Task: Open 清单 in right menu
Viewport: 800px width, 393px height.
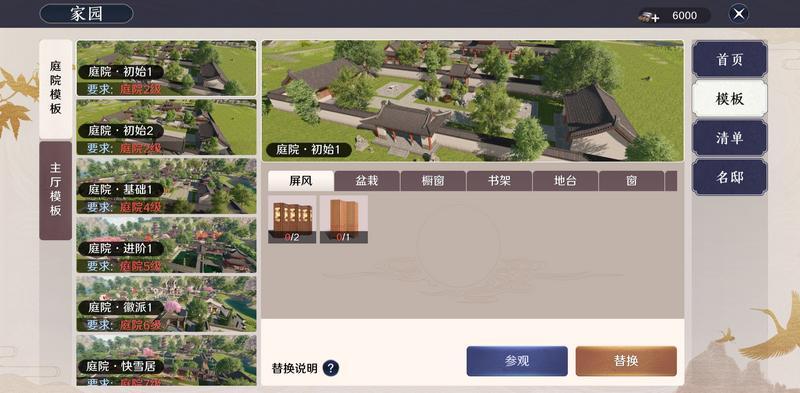Action: (x=730, y=138)
